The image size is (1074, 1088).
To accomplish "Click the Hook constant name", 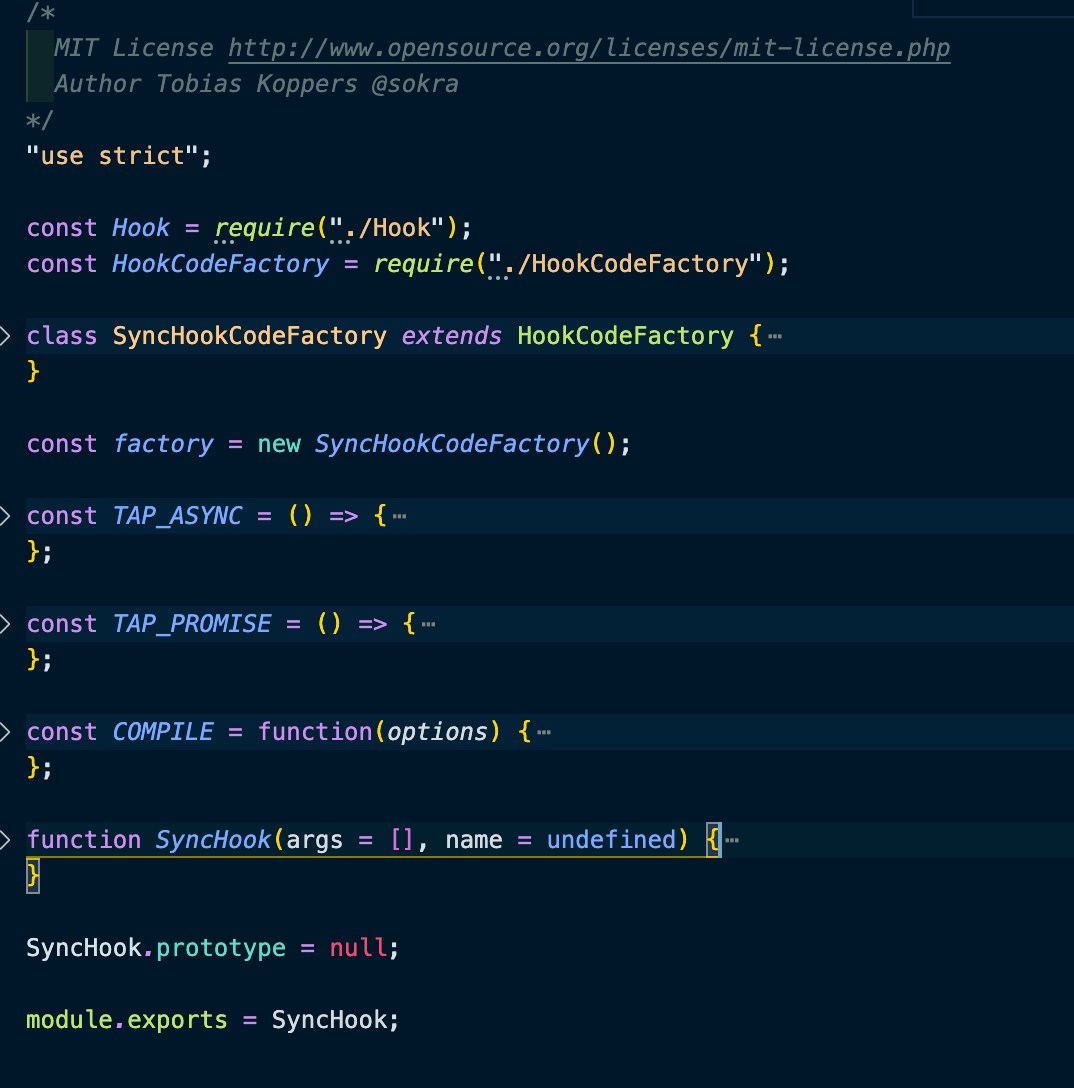I will 141,228.
